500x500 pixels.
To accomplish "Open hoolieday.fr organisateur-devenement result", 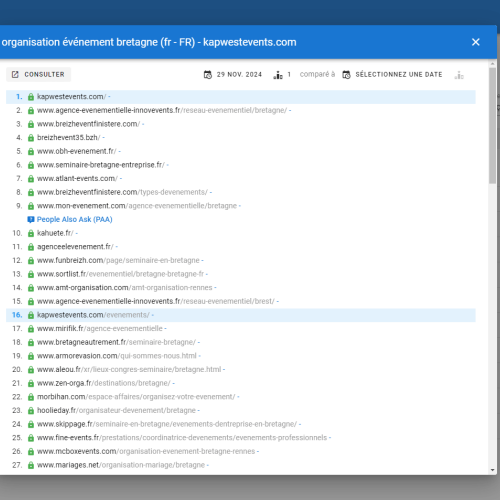I will [116, 410].
